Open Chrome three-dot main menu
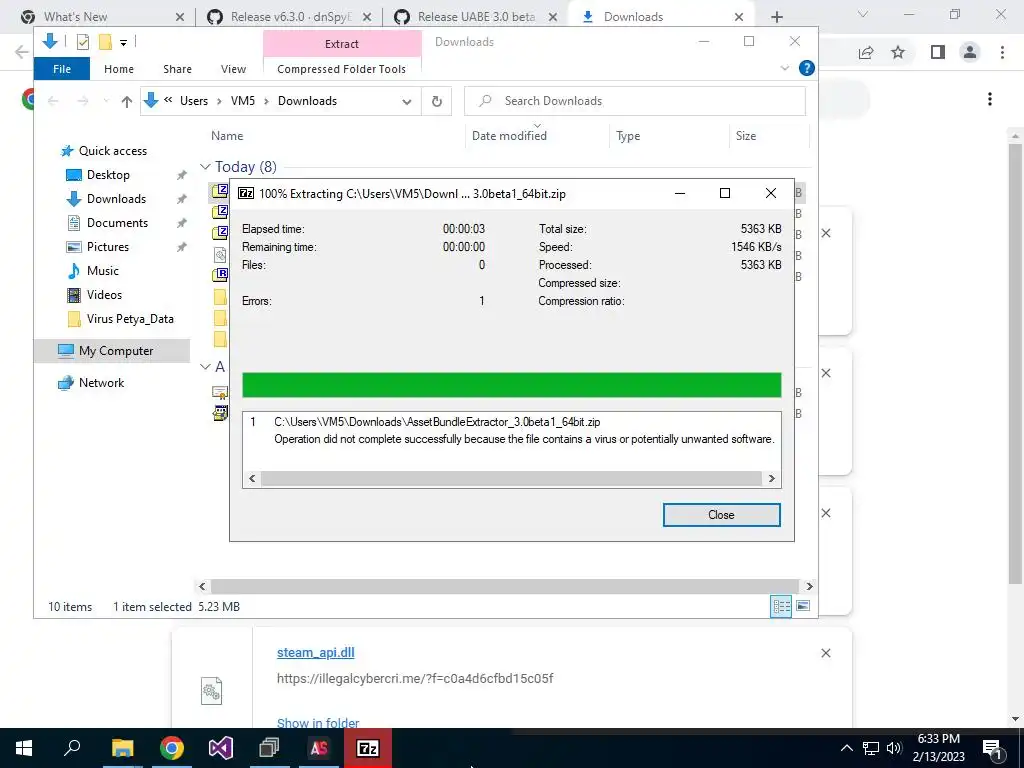Image resolution: width=1024 pixels, height=768 pixels. (1002, 52)
